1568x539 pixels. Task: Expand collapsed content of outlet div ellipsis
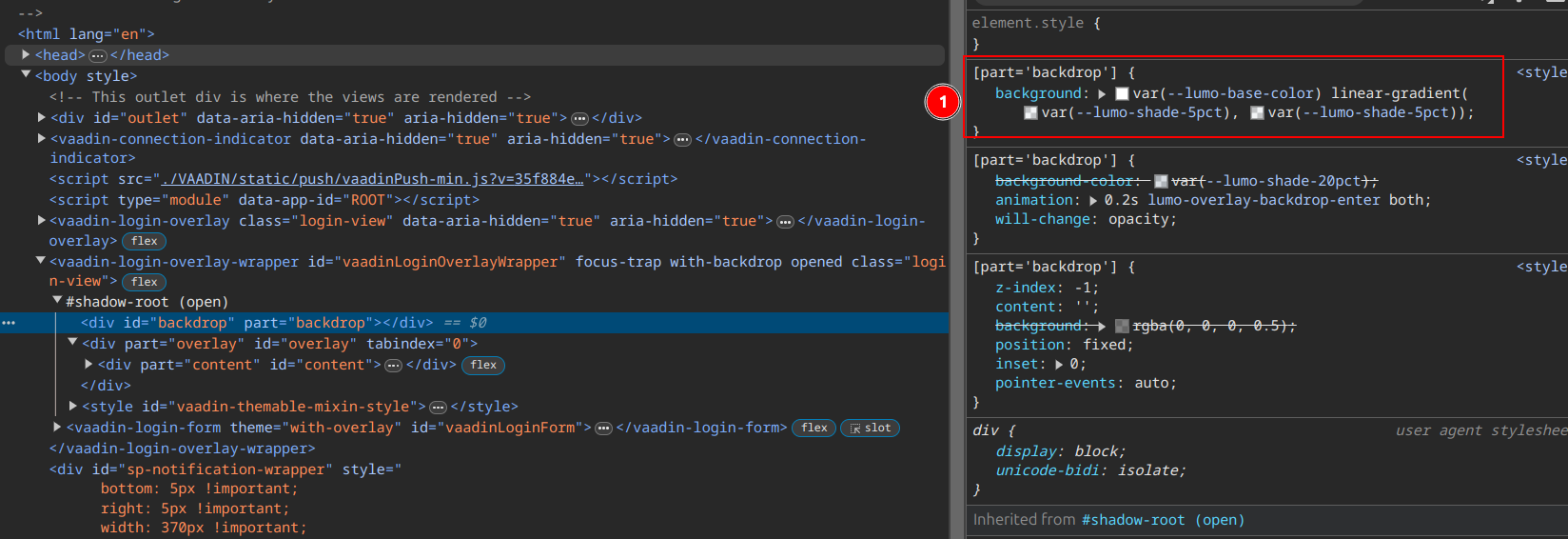[579, 119]
